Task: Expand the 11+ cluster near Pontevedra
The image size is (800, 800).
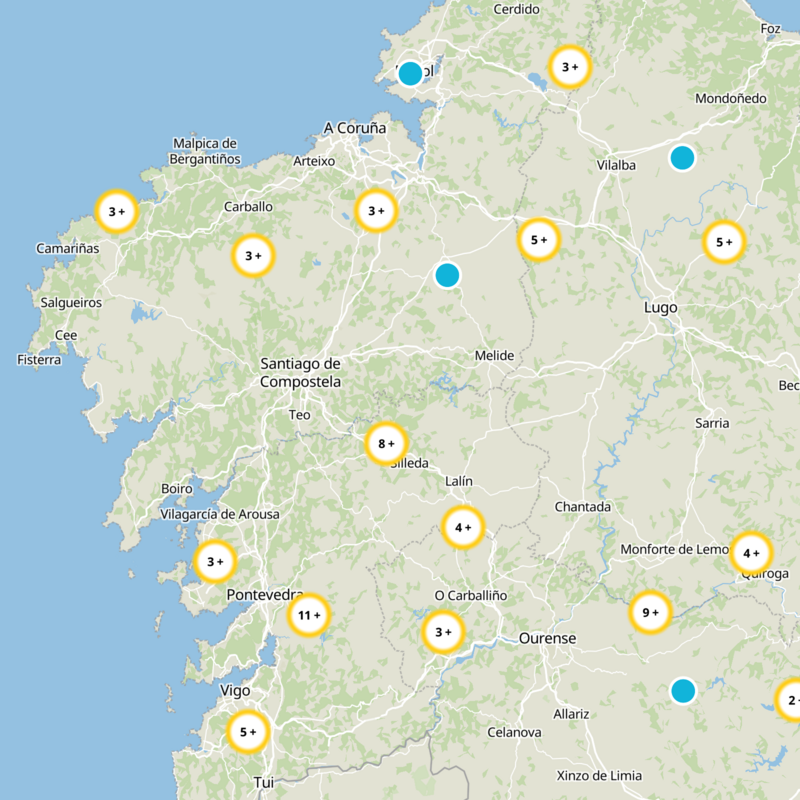Action: [x=309, y=615]
